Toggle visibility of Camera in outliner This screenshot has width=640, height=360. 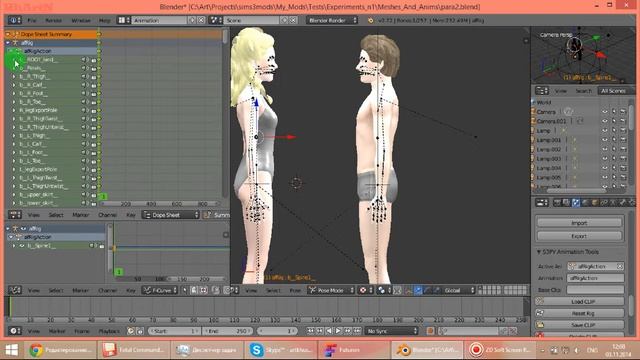605,111
